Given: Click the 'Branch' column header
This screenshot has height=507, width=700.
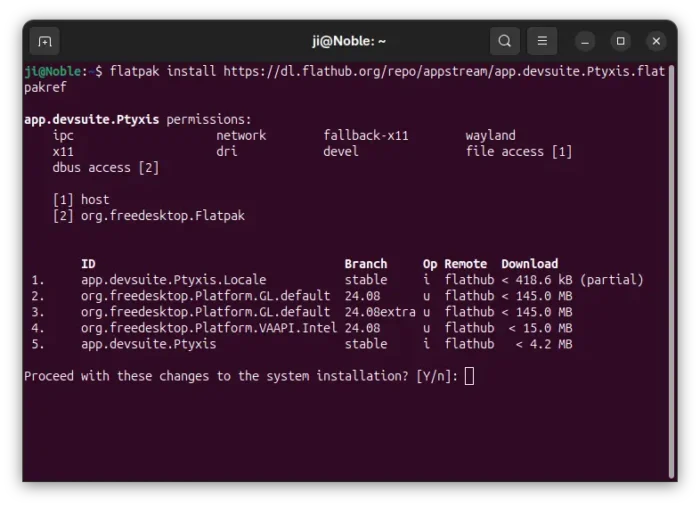Looking at the screenshot, I should pyautogui.click(x=365, y=264).
